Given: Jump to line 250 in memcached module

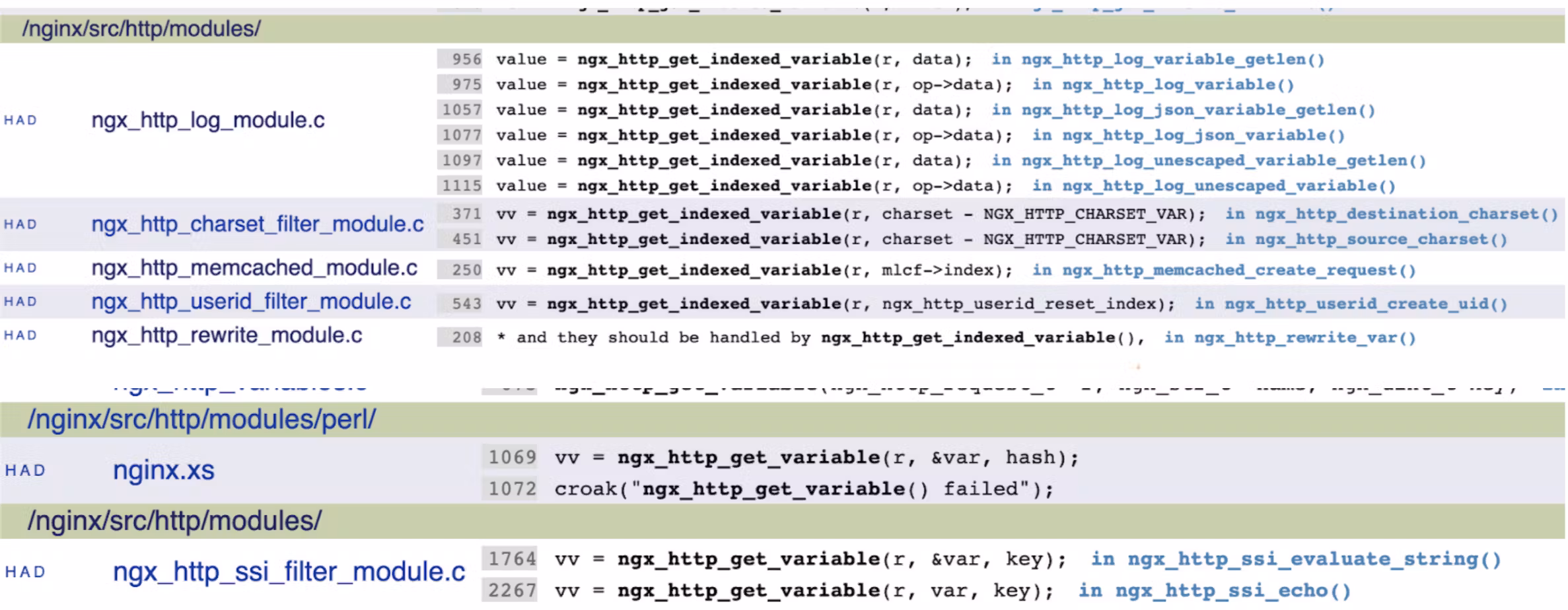Looking at the screenshot, I should [x=466, y=270].
